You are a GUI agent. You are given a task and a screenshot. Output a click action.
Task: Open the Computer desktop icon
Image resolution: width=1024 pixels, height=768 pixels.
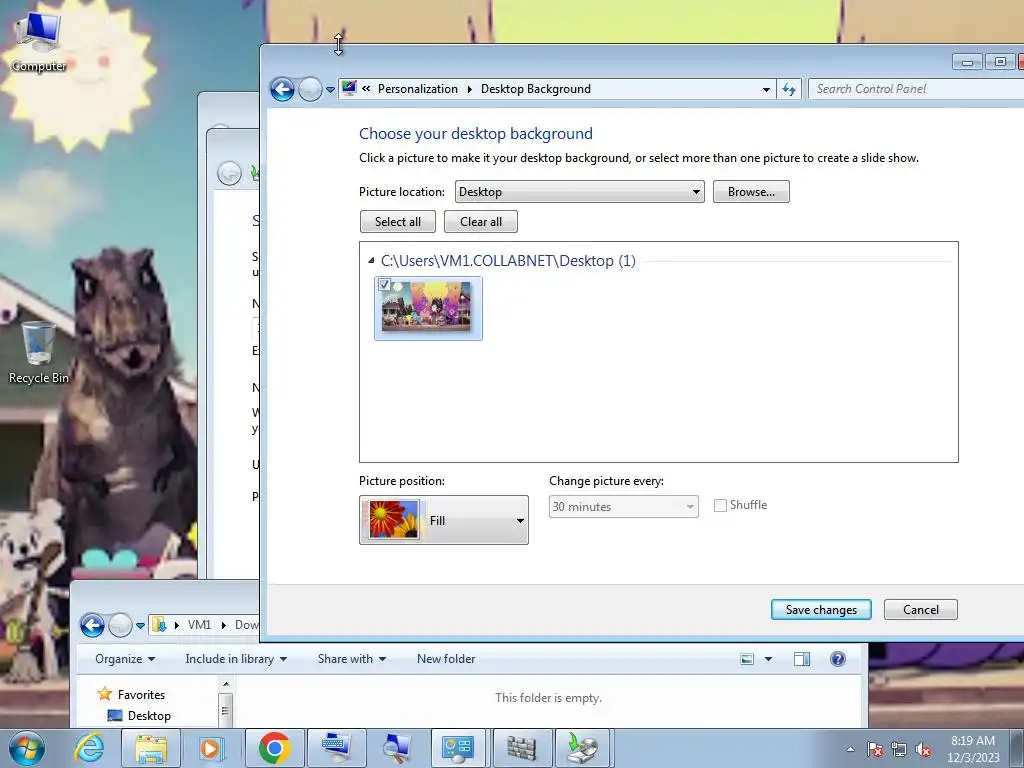tap(39, 42)
